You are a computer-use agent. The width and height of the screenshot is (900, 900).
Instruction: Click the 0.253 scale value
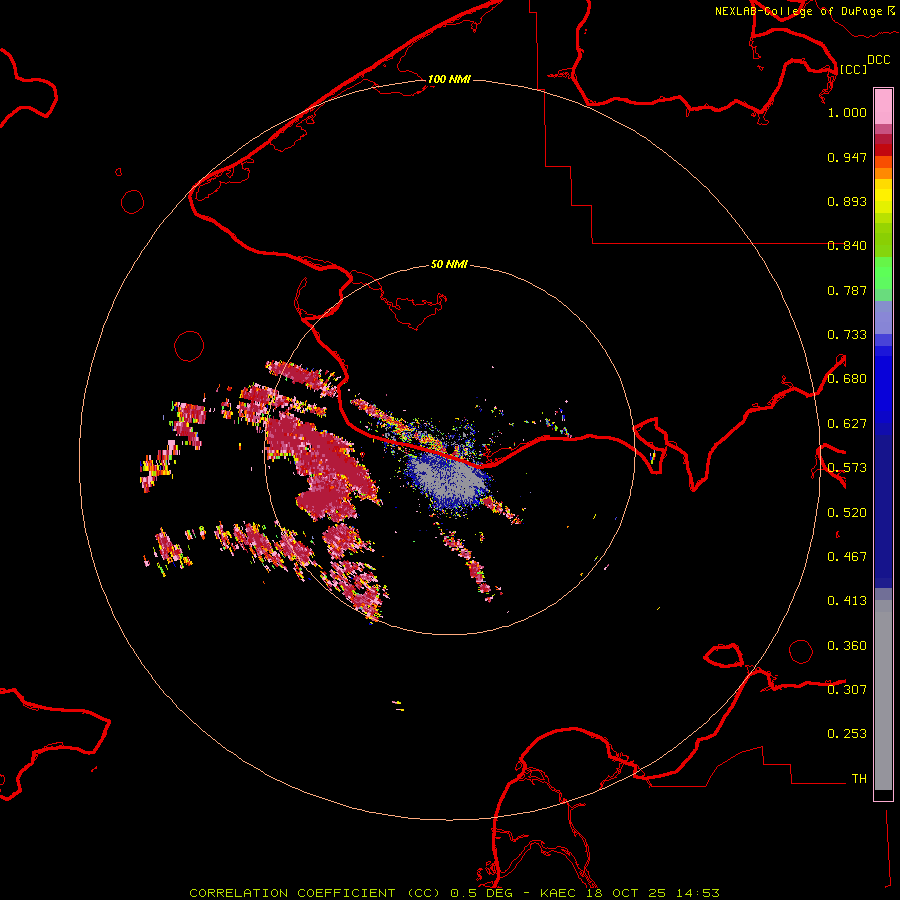pyautogui.click(x=847, y=734)
